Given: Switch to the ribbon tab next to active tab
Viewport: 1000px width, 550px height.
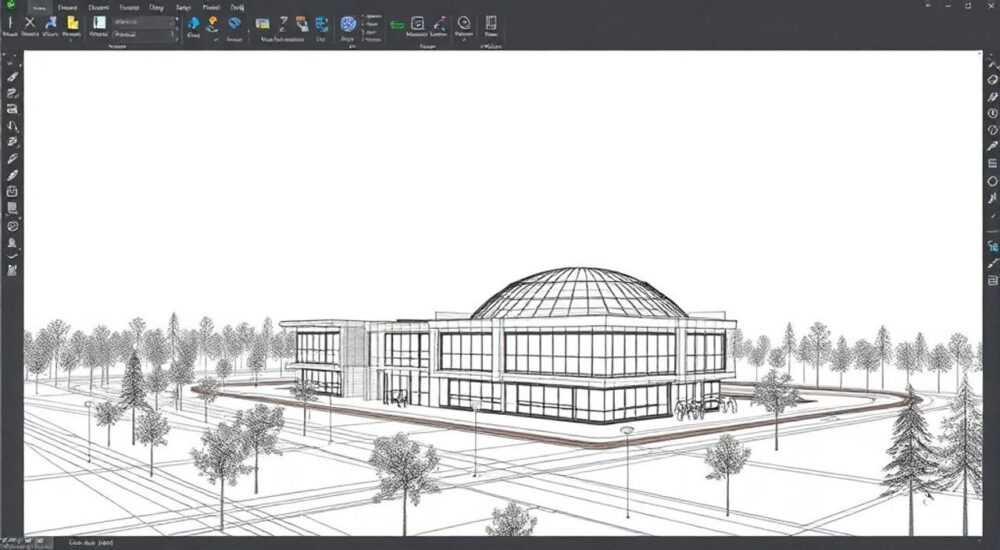Looking at the screenshot, I should 67,8.
